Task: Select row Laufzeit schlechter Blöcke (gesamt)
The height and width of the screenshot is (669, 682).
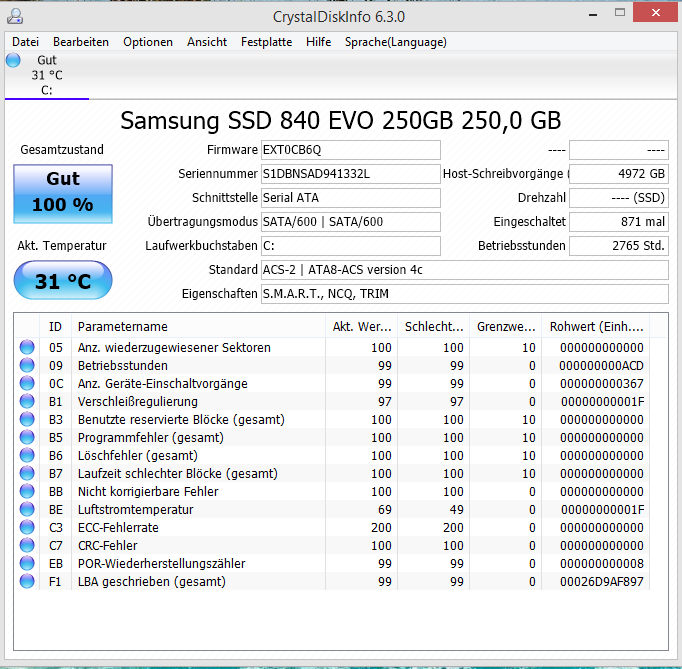Action: click(332, 473)
